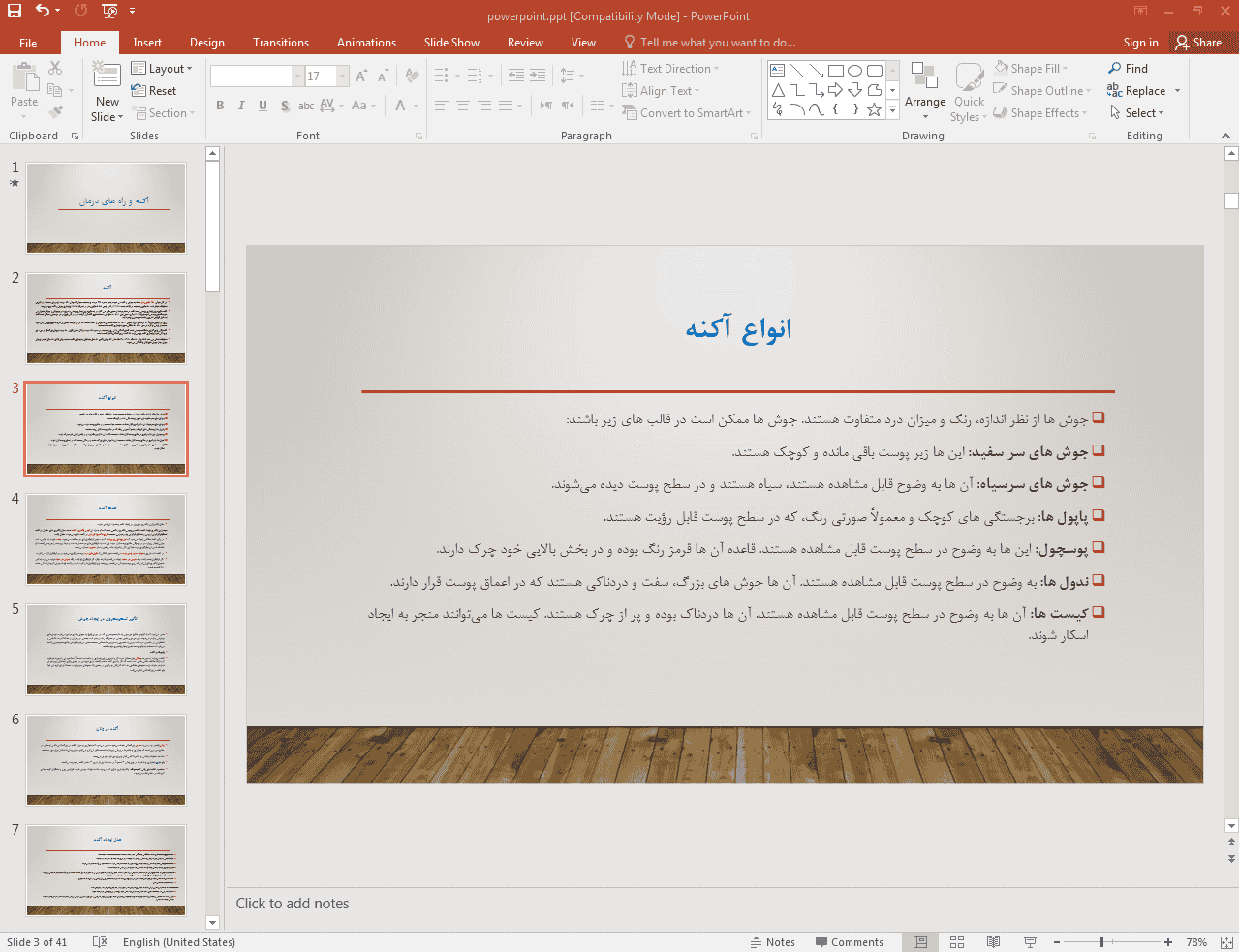
Task: Open Reading View from status bar
Action: pos(993,942)
